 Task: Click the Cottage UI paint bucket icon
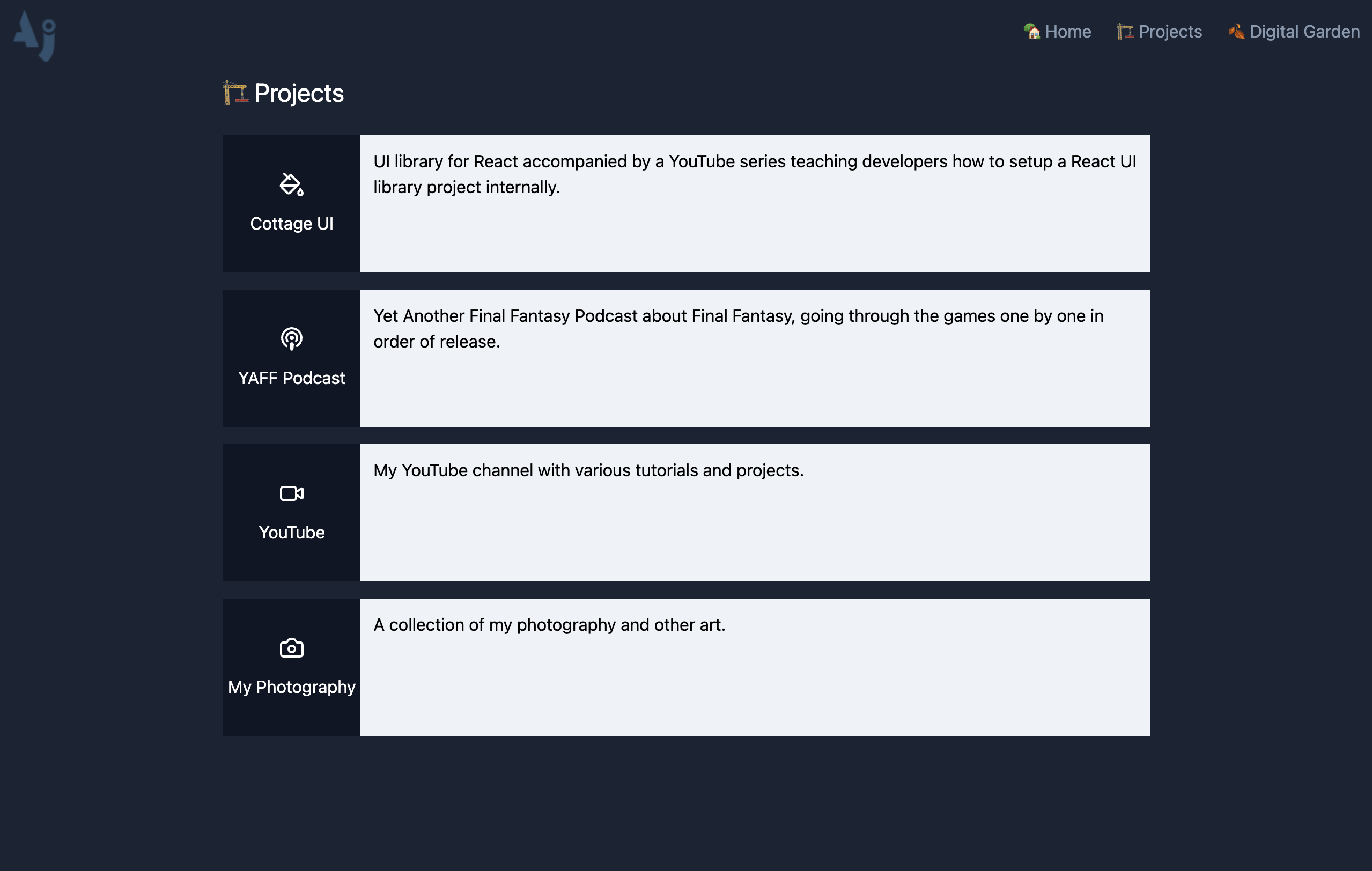tap(291, 184)
